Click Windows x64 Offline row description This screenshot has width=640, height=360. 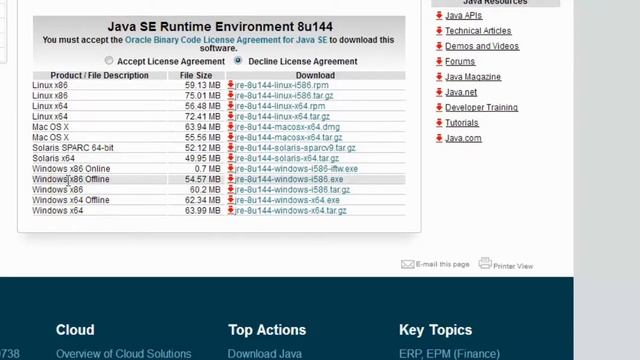pos(71,200)
